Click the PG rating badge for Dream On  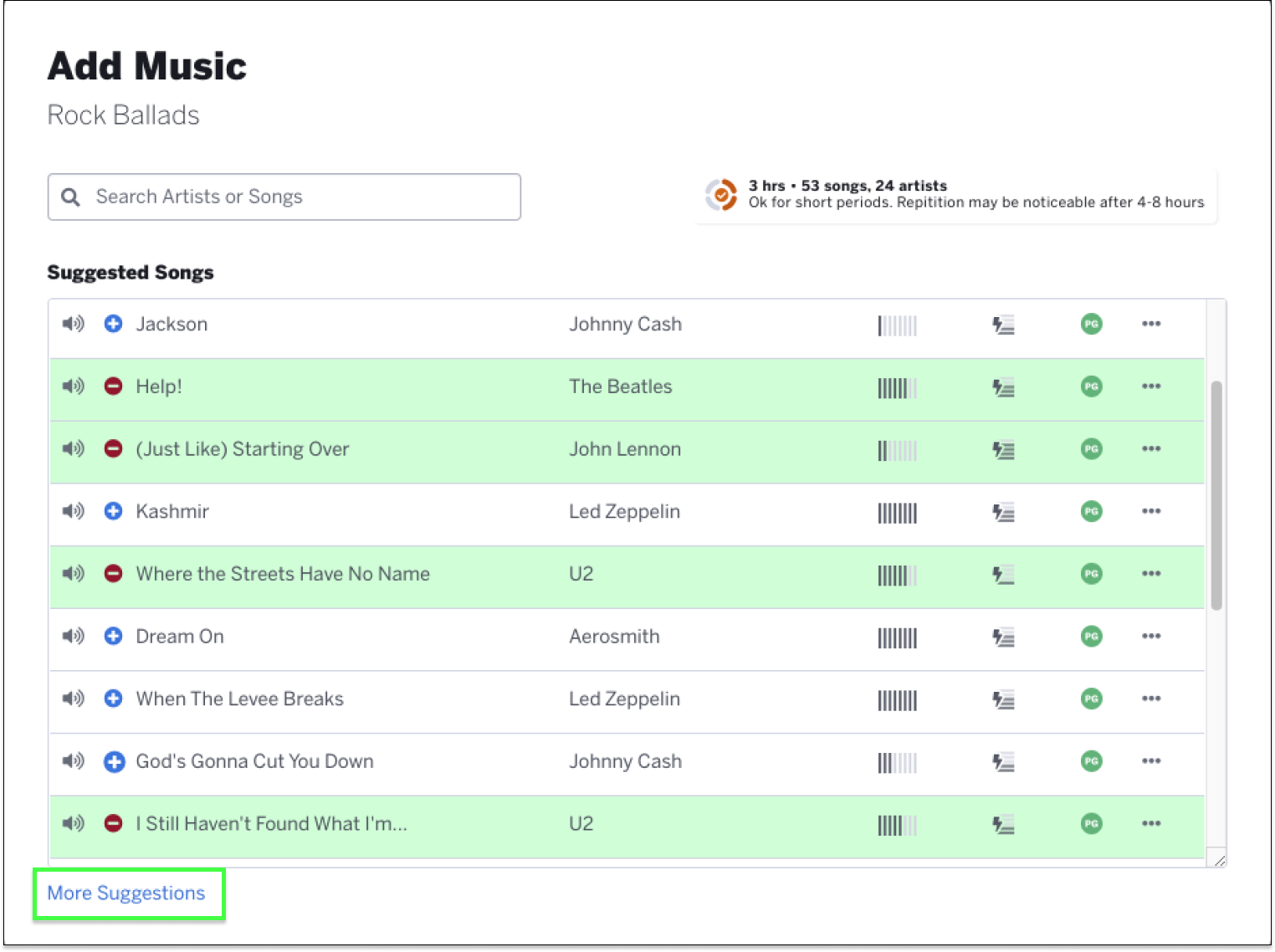point(1091,636)
